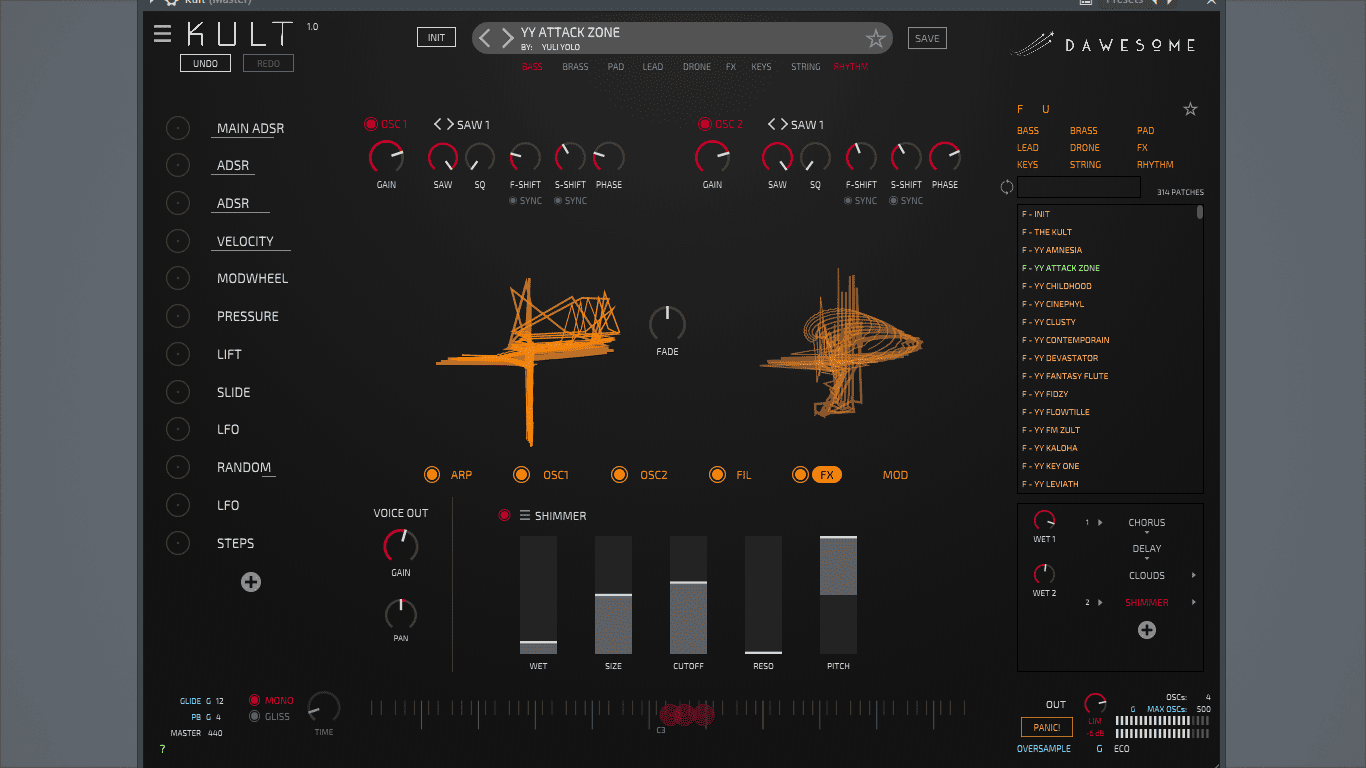Open the preset name dropdown YY ATTACK ZONE
This screenshot has width=1366, height=768.
(570, 33)
